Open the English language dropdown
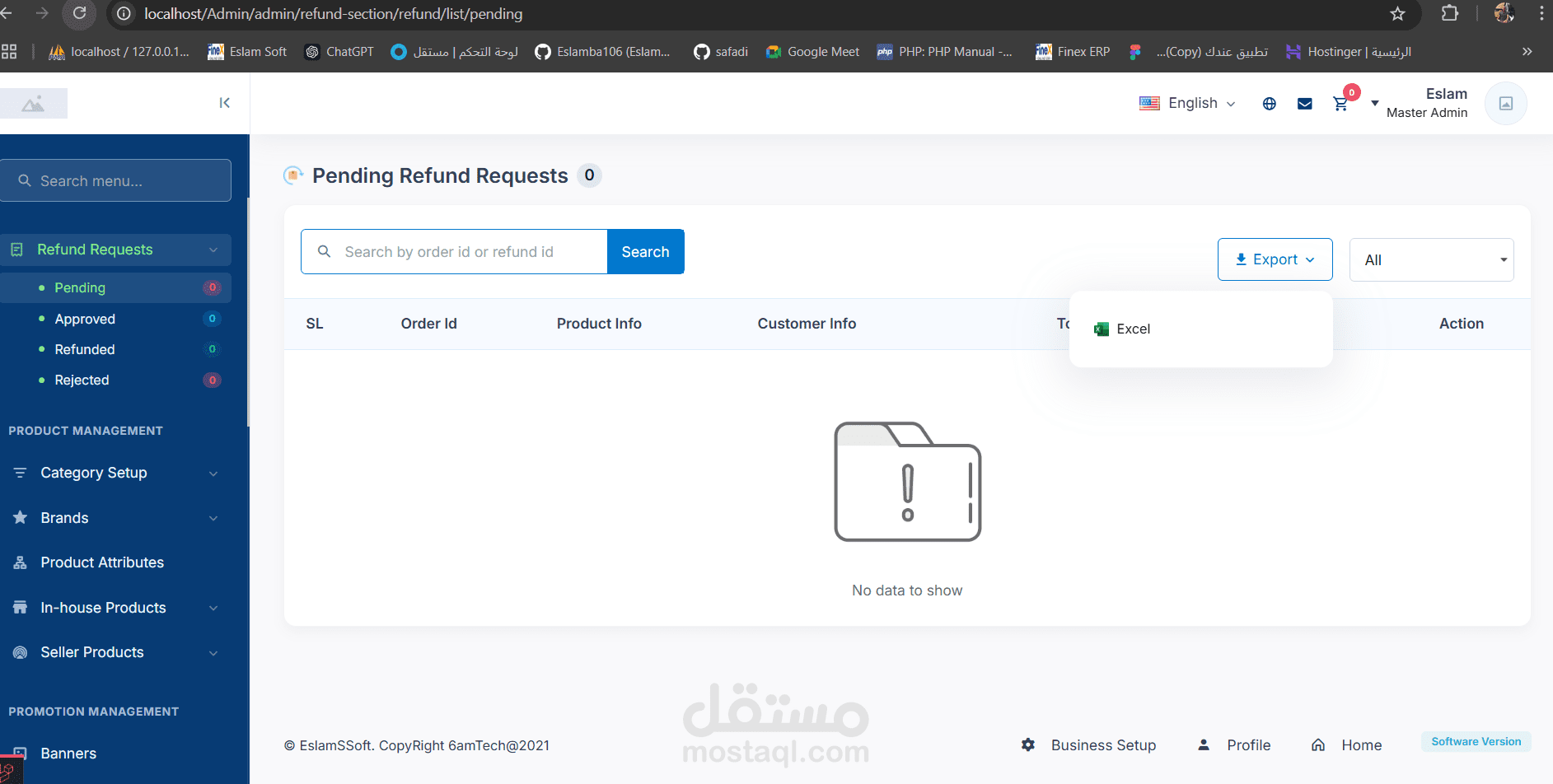1553x784 pixels. [1187, 103]
